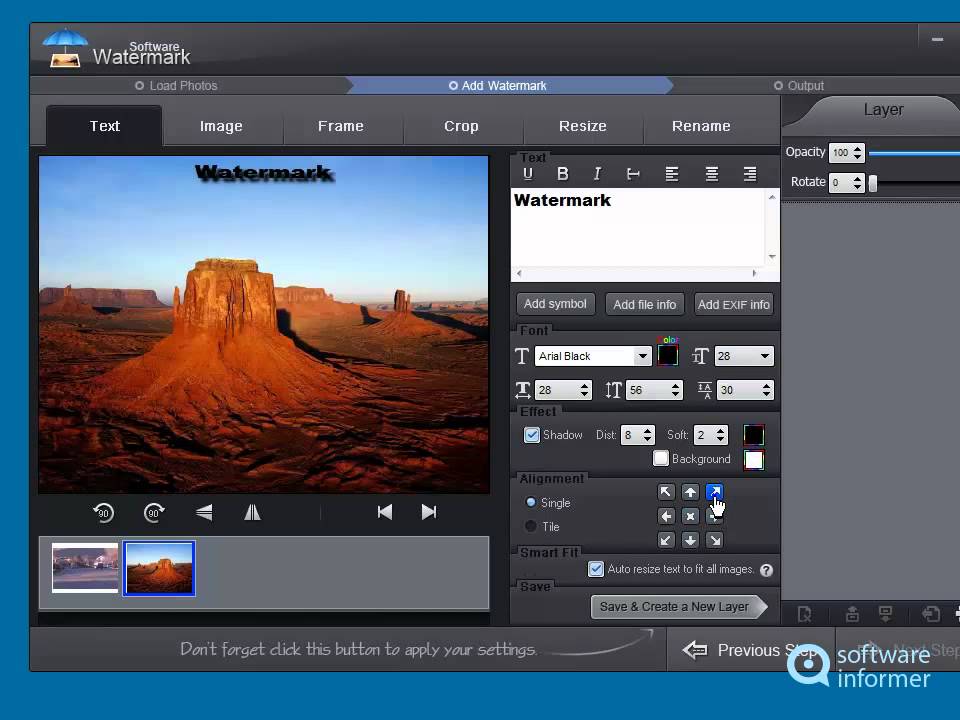The image size is (960, 720).
Task: Switch to the Frame tab
Action: click(340, 126)
